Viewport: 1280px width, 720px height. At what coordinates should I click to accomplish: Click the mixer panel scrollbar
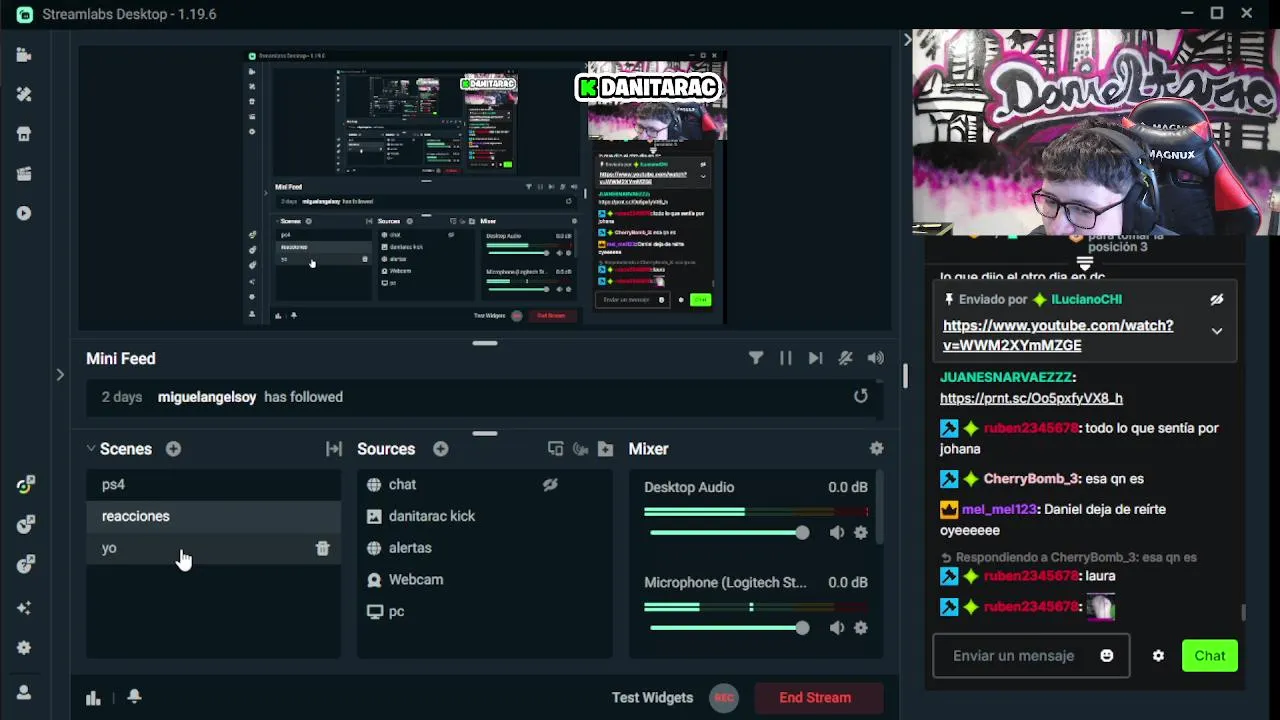coord(881,510)
